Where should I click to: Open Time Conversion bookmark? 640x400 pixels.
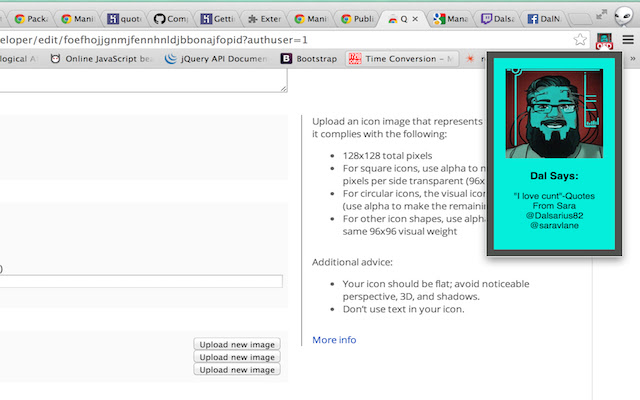(x=402, y=59)
